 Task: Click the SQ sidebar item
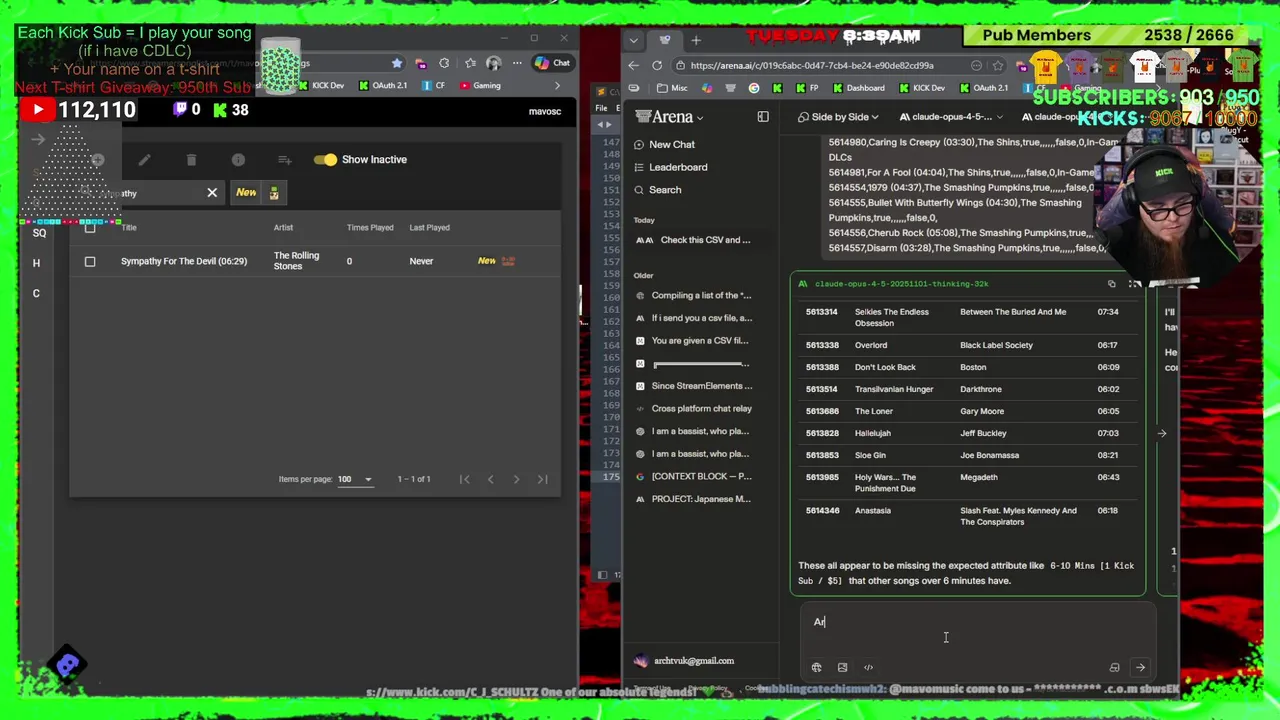tap(39, 233)
